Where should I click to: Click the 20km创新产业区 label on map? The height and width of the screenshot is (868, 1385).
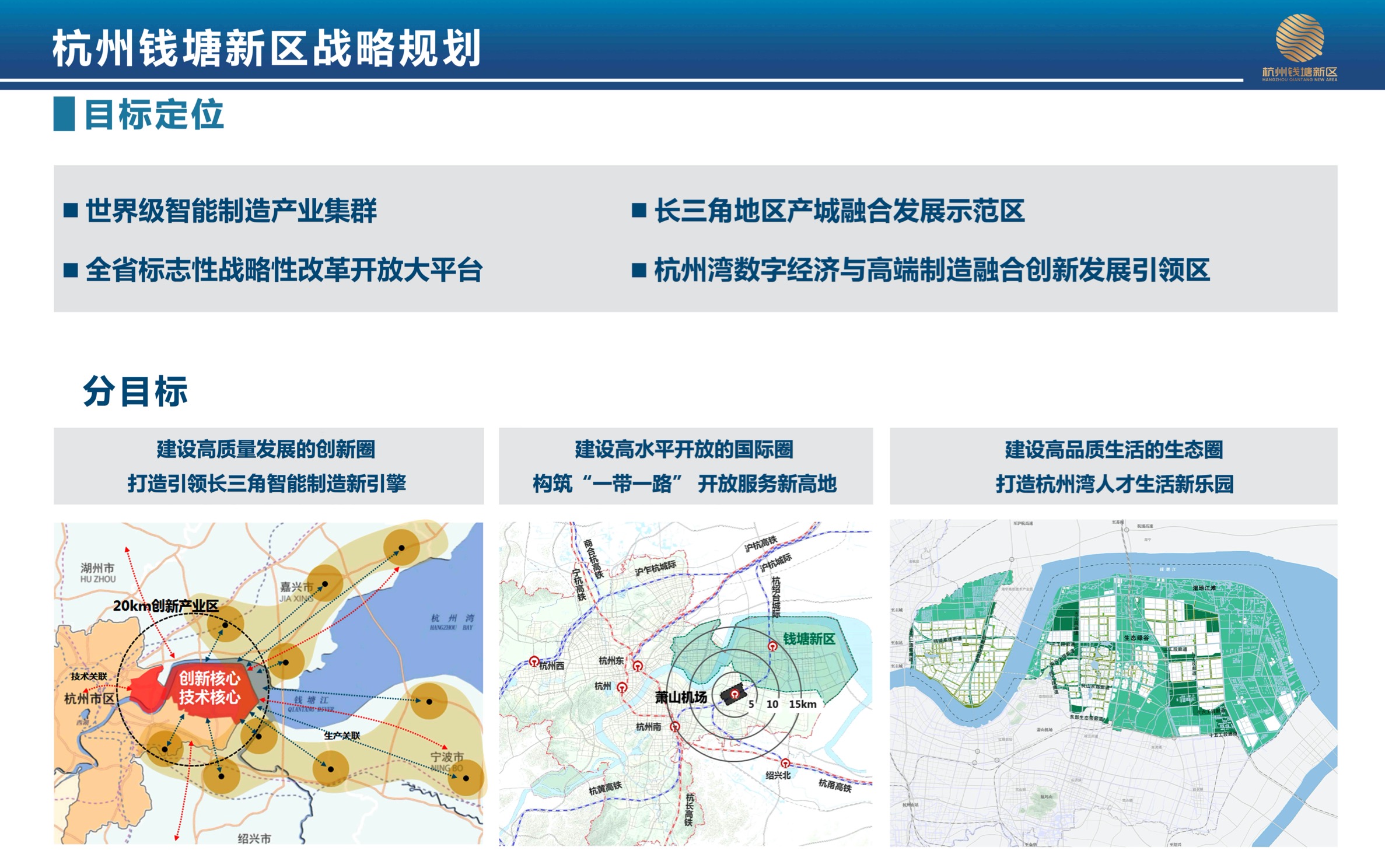166,605
